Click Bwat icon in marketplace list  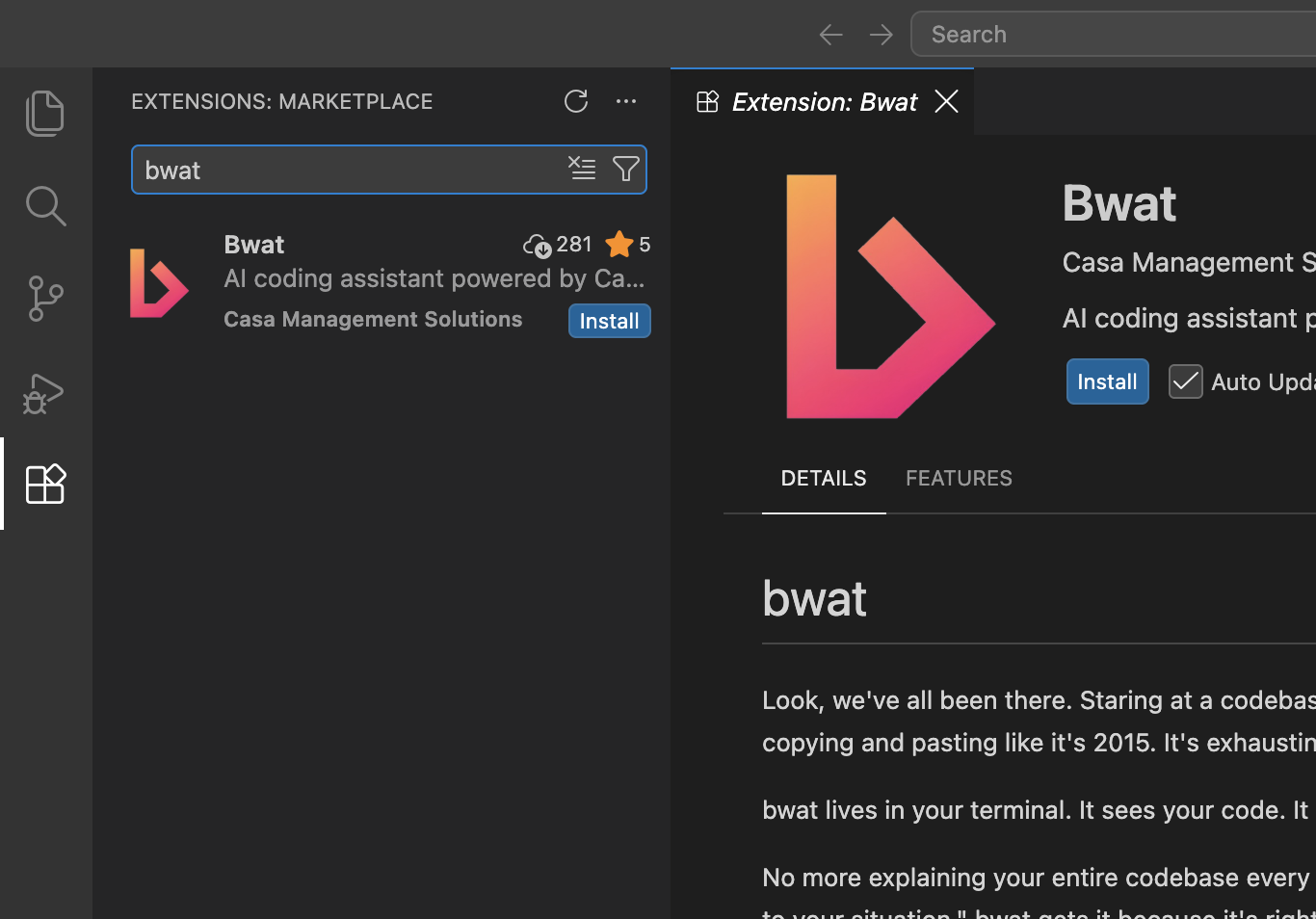pos(159,282)
